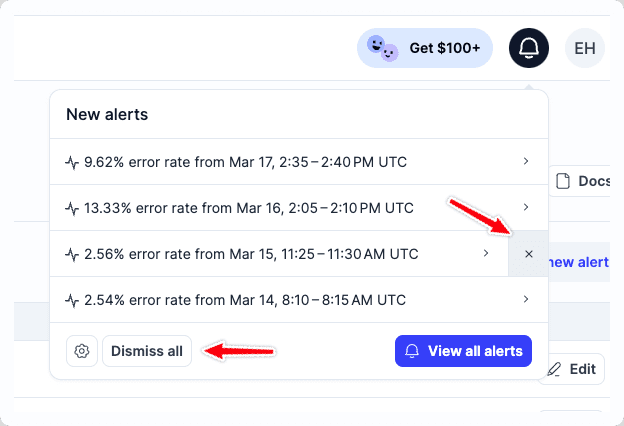The image size is (624, 426).
Task: Open the EH user avatar menu
Action: [x=585, y=48]
